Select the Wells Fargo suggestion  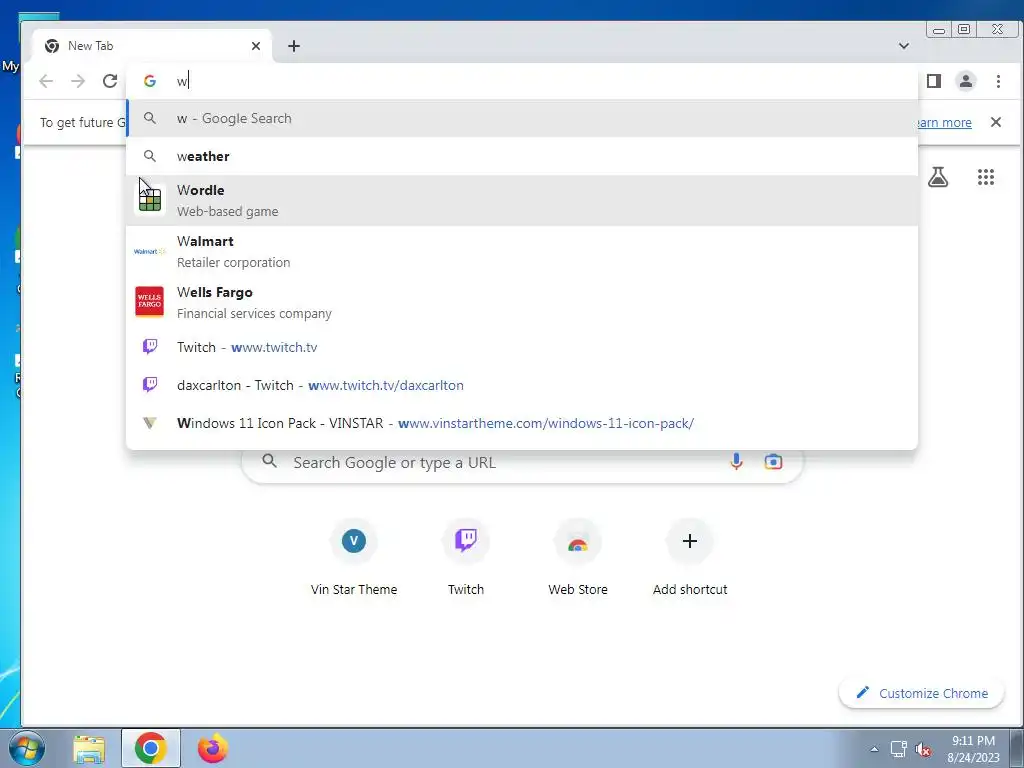click(522, 302)
